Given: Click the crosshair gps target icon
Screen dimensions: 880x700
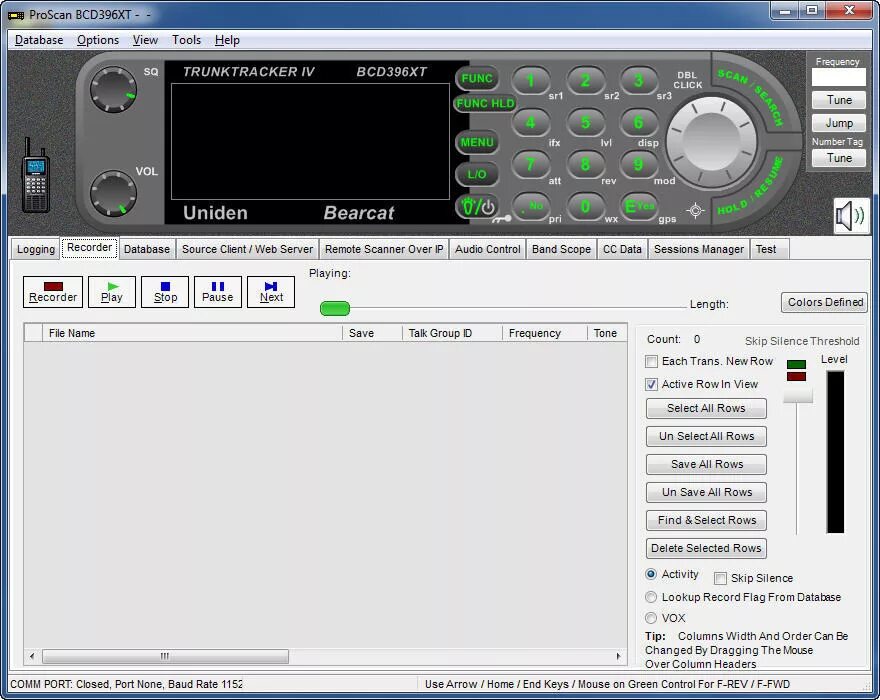Looking at the screenshot, I should click(x=695, y=211).
